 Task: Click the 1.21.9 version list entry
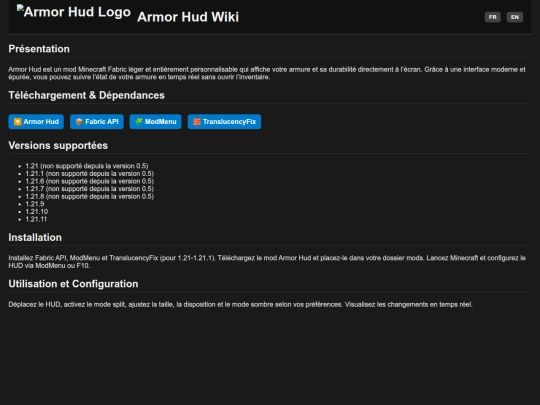(35, 204)
